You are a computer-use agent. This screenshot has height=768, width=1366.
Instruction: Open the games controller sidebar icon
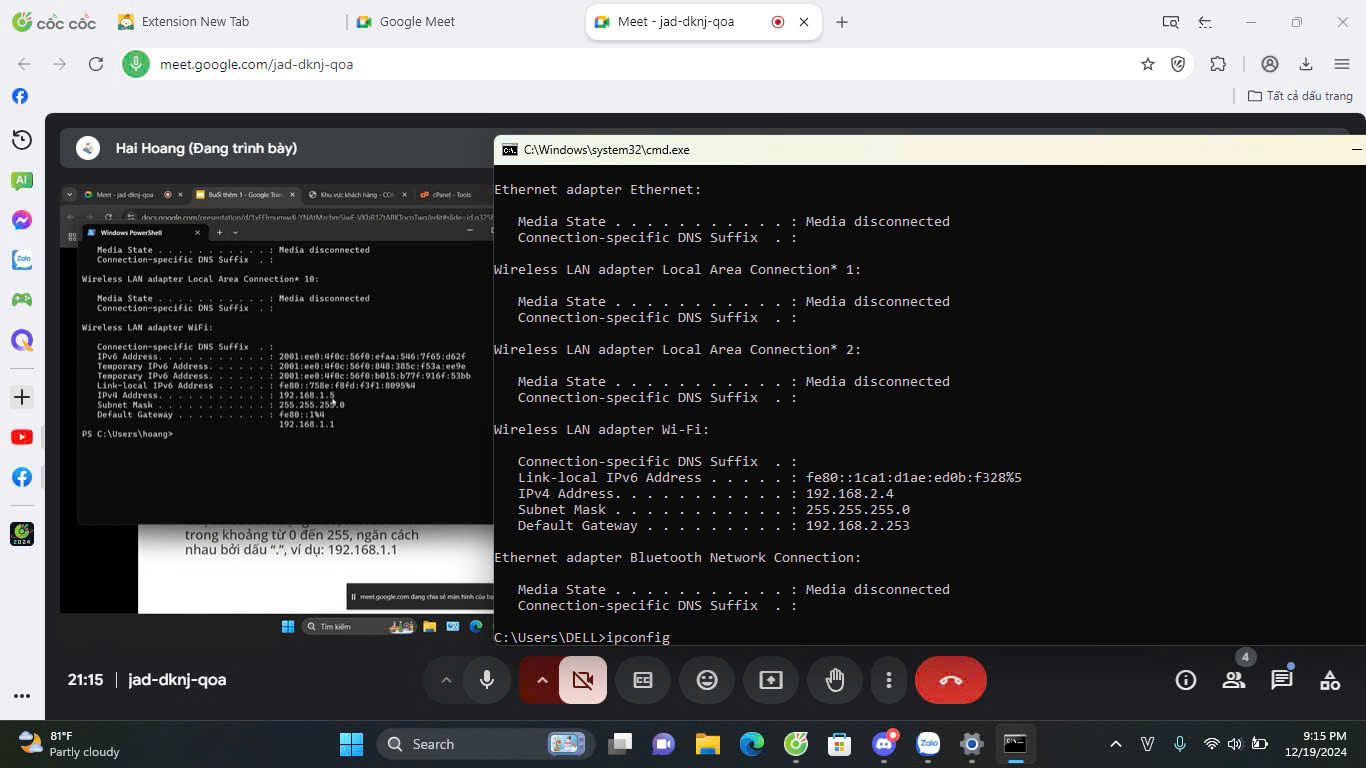pyautogui.click(x=21, y=300)
